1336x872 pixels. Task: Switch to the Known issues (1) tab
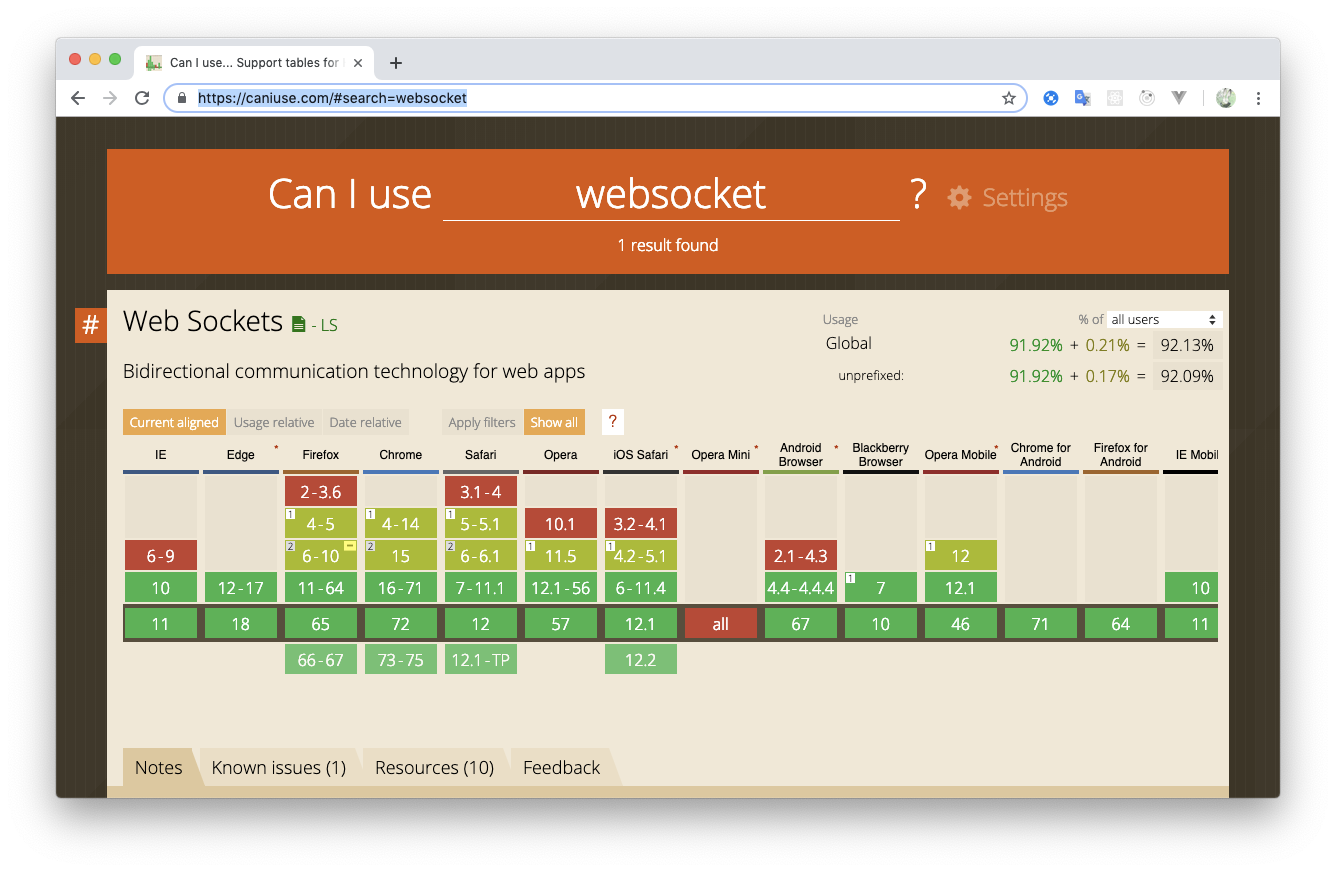279,767
